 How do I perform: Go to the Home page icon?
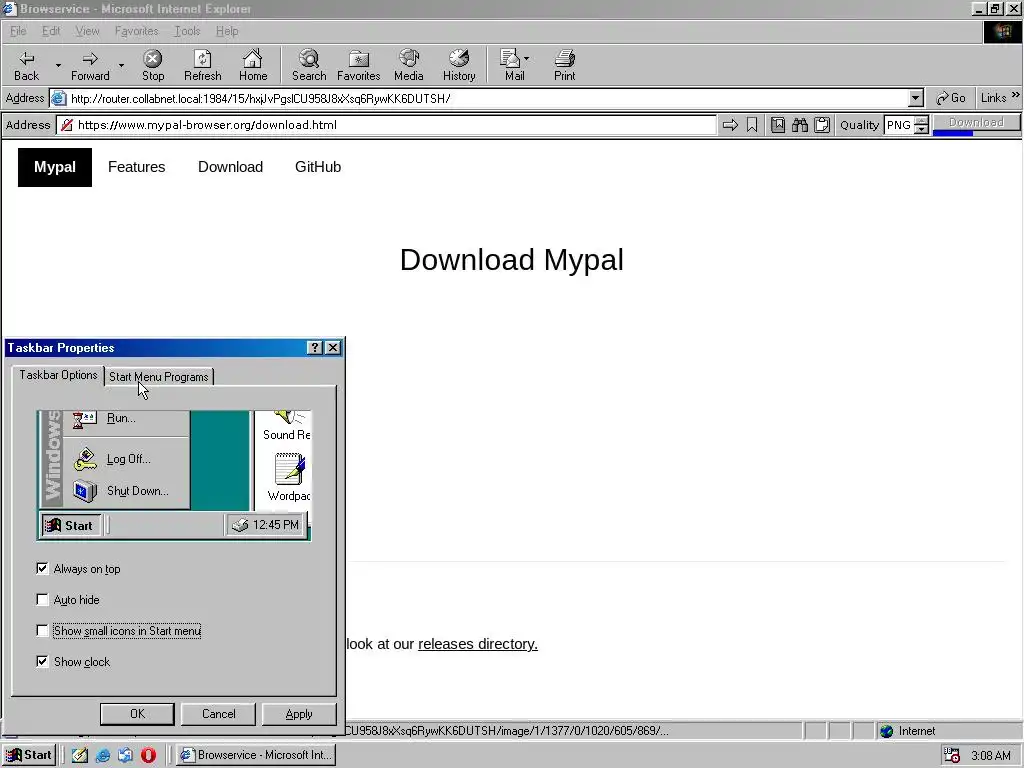pyautogui.click(x=253, y=59)
